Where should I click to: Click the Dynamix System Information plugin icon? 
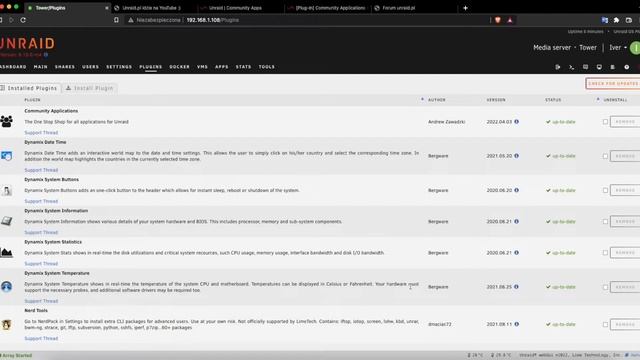click(6, 221)
